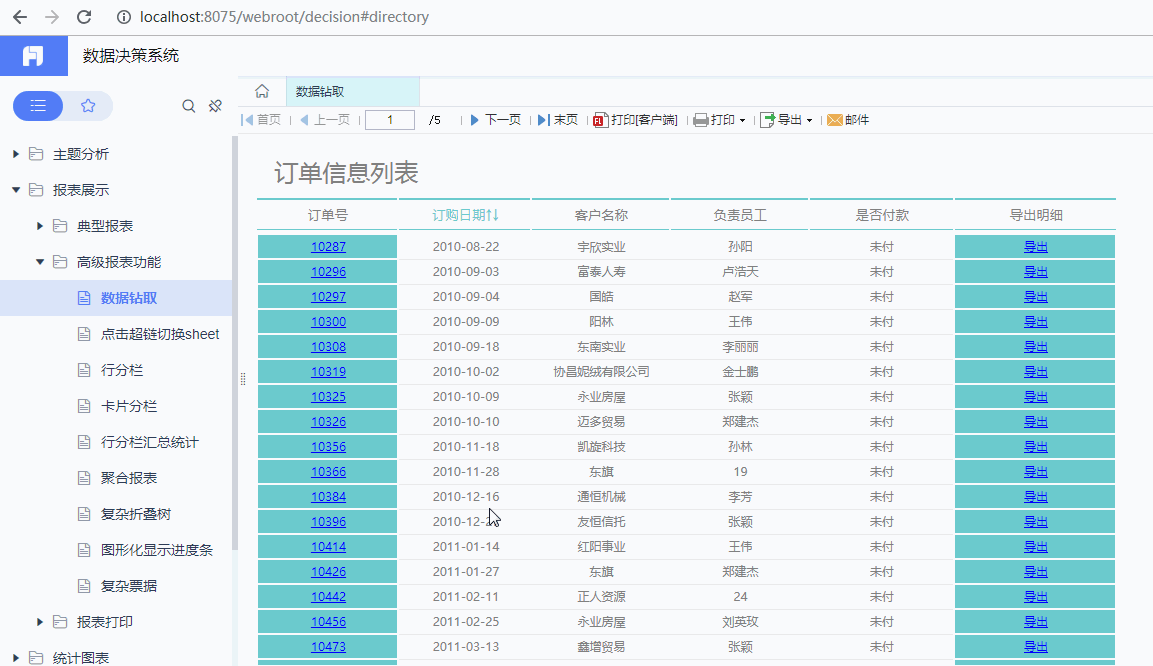Screen dimensions: 1153x666
Task: Expand the 主题分析 folder
Action: [x=15, y=154]
